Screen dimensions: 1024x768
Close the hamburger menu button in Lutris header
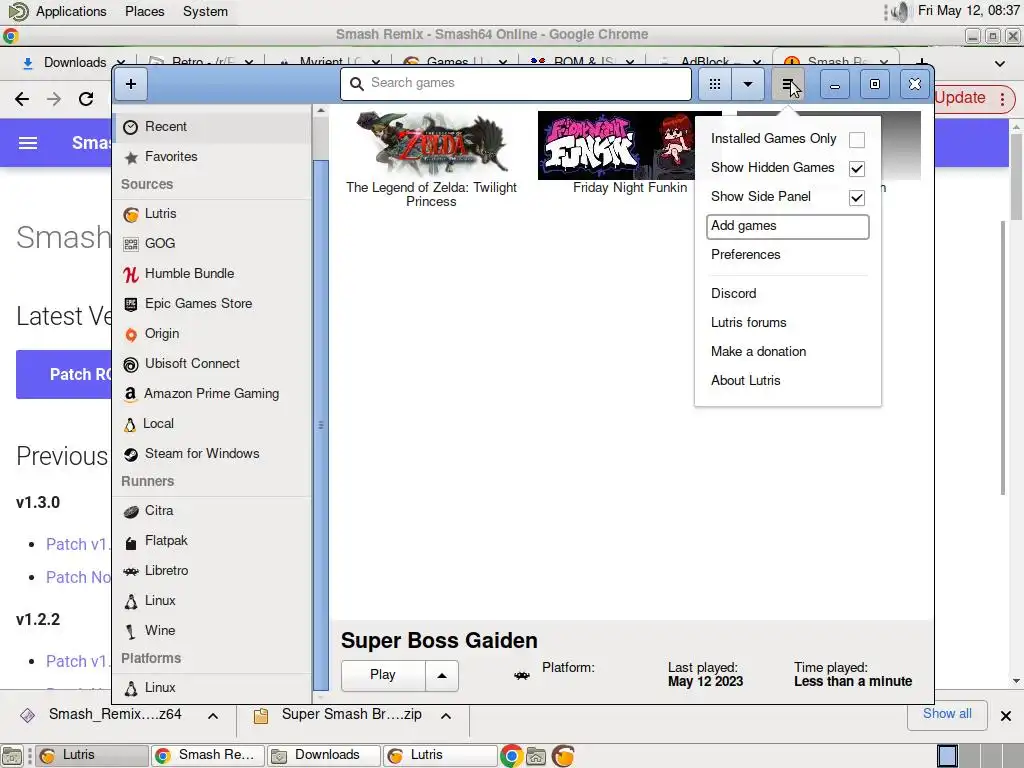(x=788, y=84)
